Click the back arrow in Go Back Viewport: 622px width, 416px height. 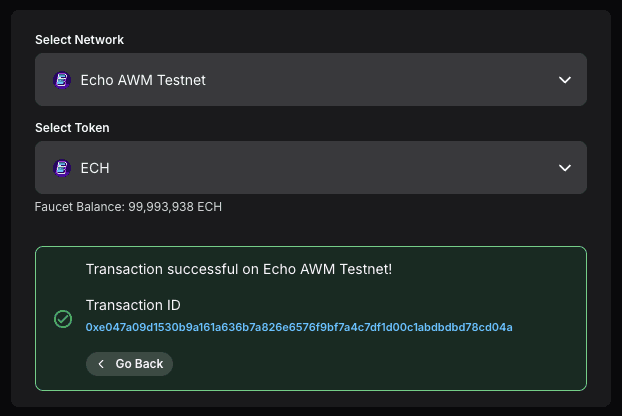(101, 364)
